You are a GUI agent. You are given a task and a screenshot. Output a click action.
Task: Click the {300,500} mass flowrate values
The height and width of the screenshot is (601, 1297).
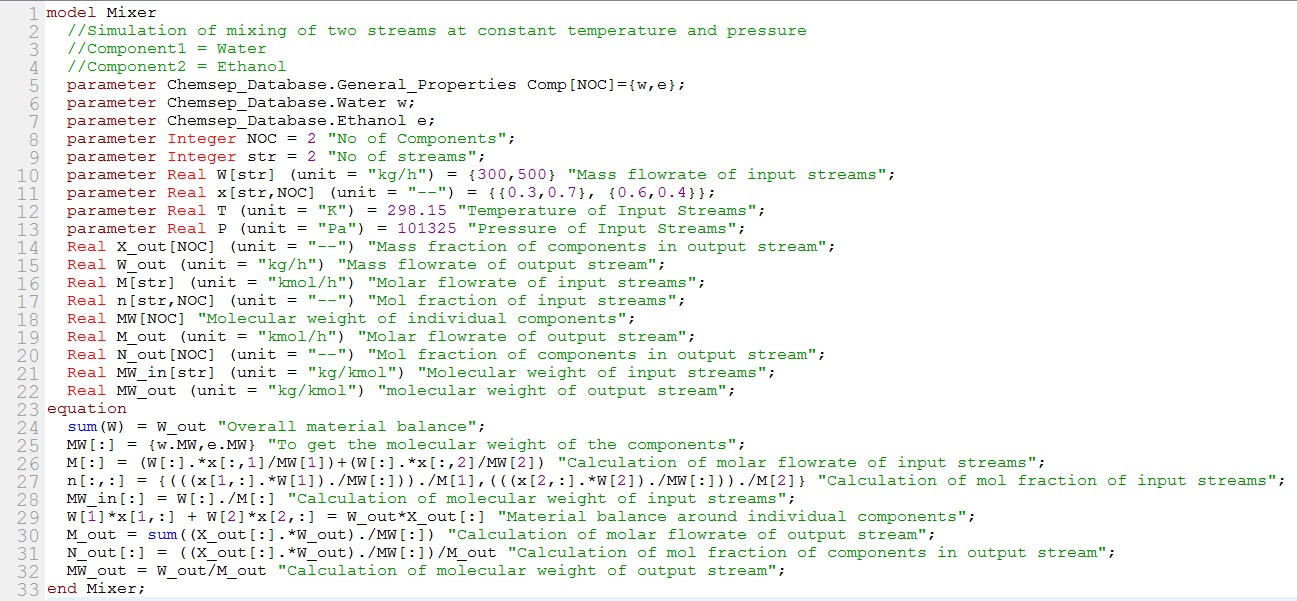(x=383, y=174)
